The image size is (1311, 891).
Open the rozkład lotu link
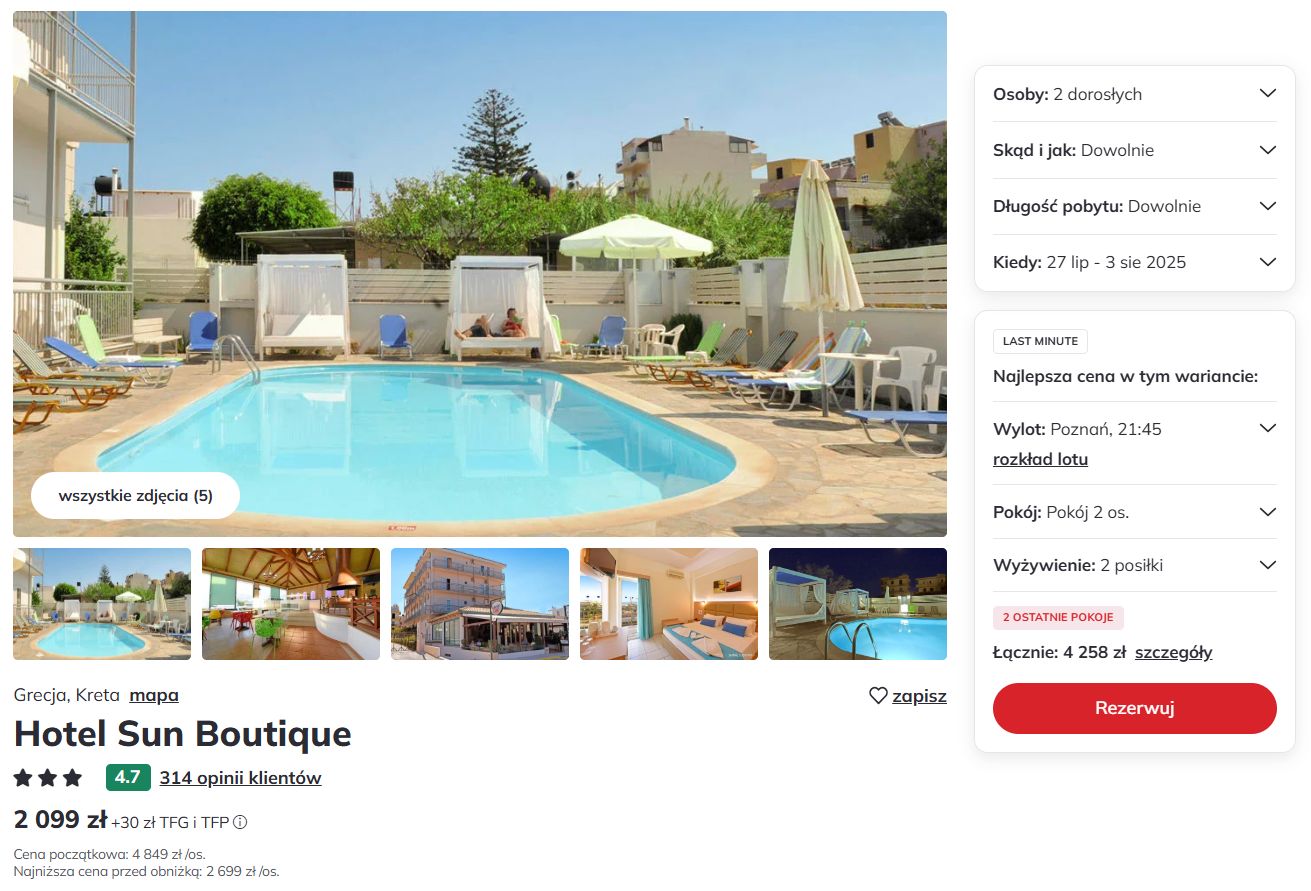point(1040,460)
